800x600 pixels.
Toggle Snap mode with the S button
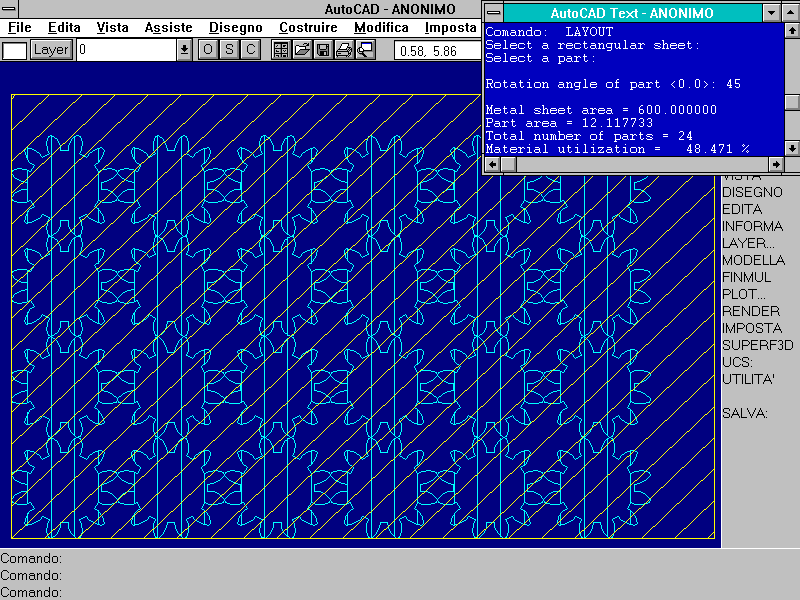click(x=229, y=50)
